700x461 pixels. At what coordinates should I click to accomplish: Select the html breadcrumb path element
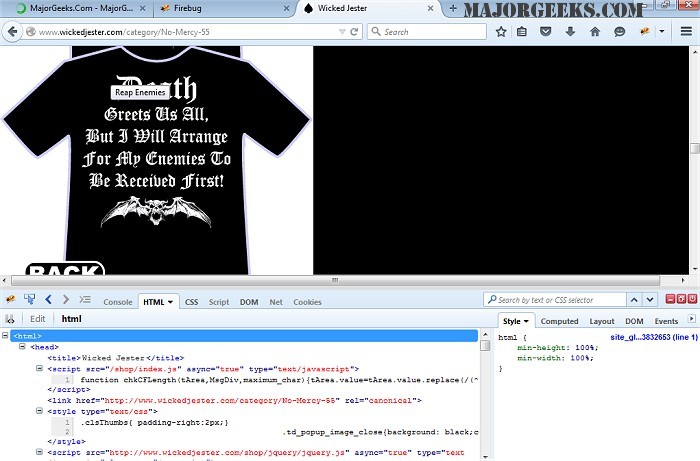point(71,319)
